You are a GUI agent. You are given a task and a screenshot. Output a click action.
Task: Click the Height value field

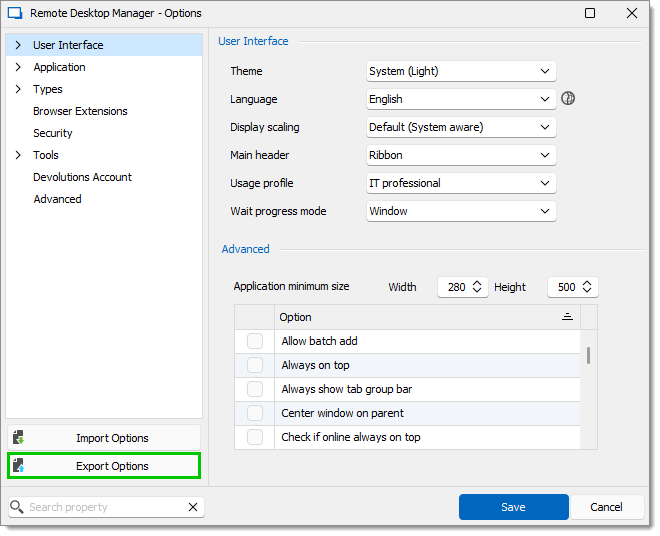click(x=566, y=287)
